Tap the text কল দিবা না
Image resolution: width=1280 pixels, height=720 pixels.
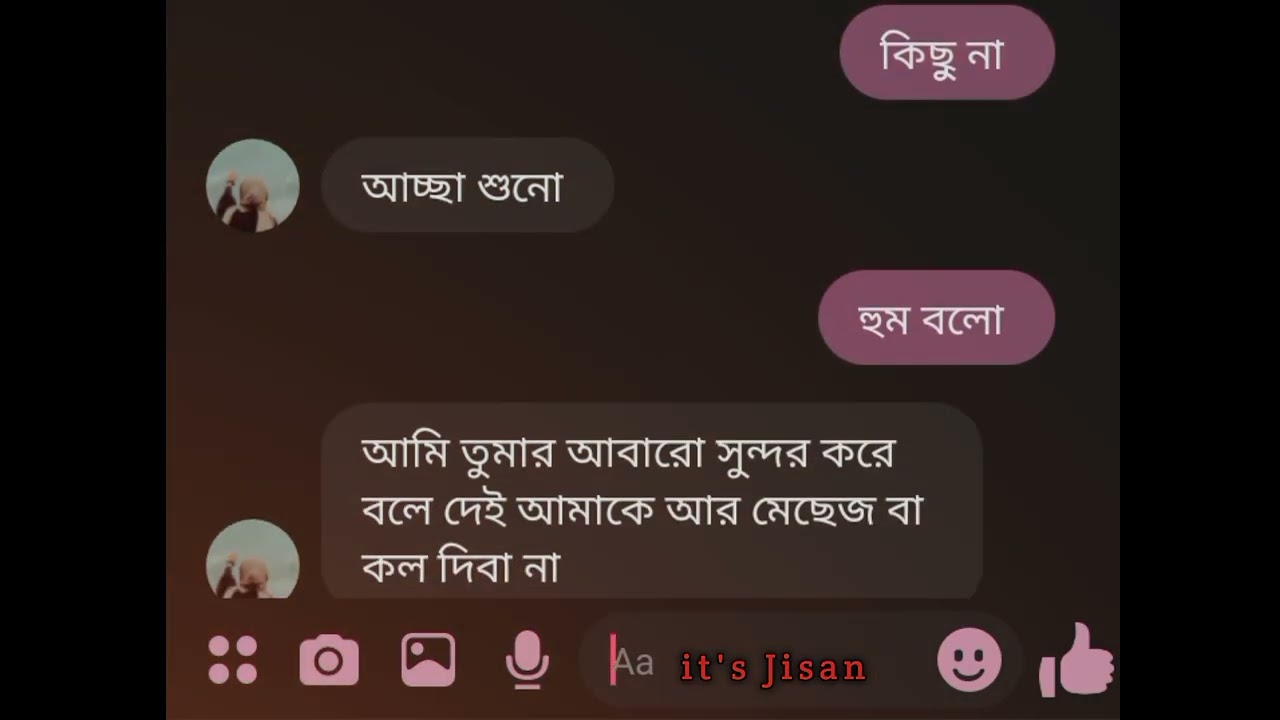click(460, 568)
